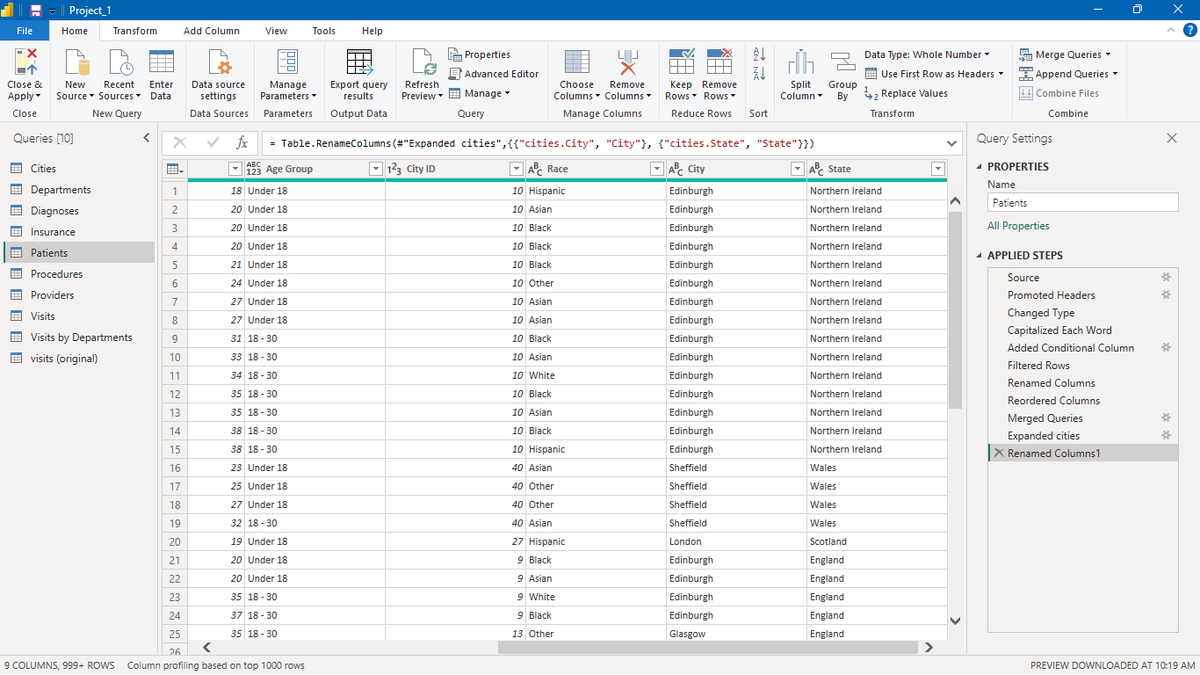The image size is (1200, 675).
Task: Open gear settings for Source step
Action: click(1165, 277)
